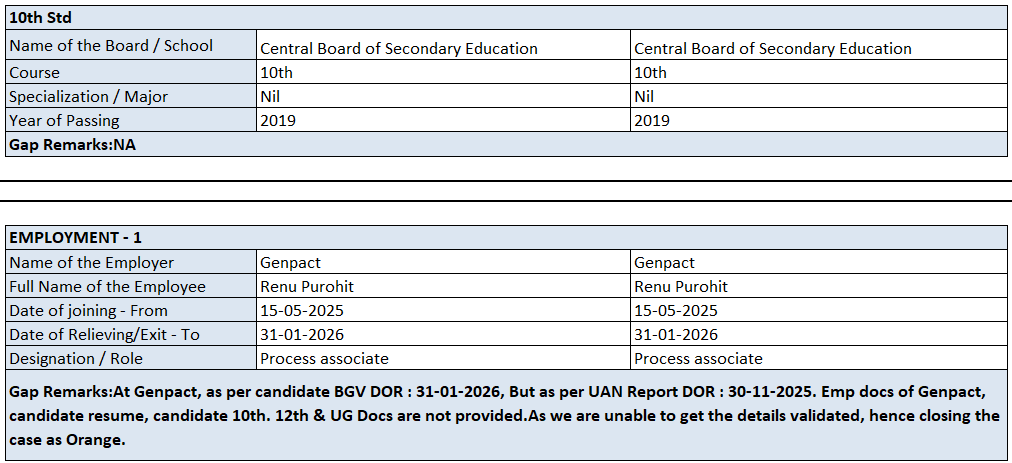Click the "EMPLOYMENT - 1" section header

point(76,238)
